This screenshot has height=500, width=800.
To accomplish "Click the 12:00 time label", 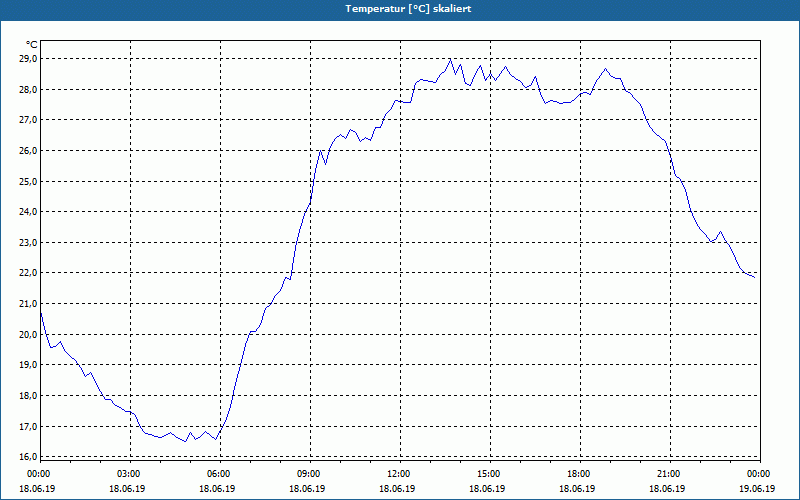I will tap(400, 474).
